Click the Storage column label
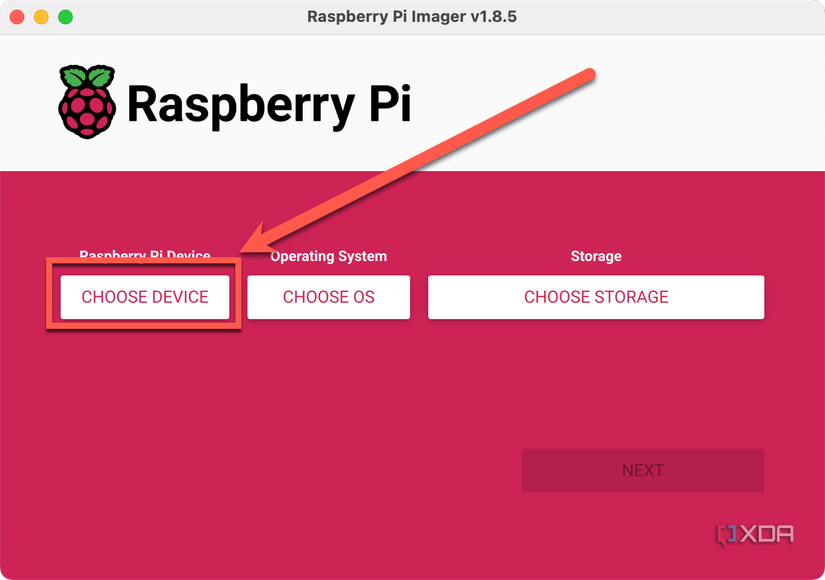The width and height of the screenshot is (825, 580). 595,256
